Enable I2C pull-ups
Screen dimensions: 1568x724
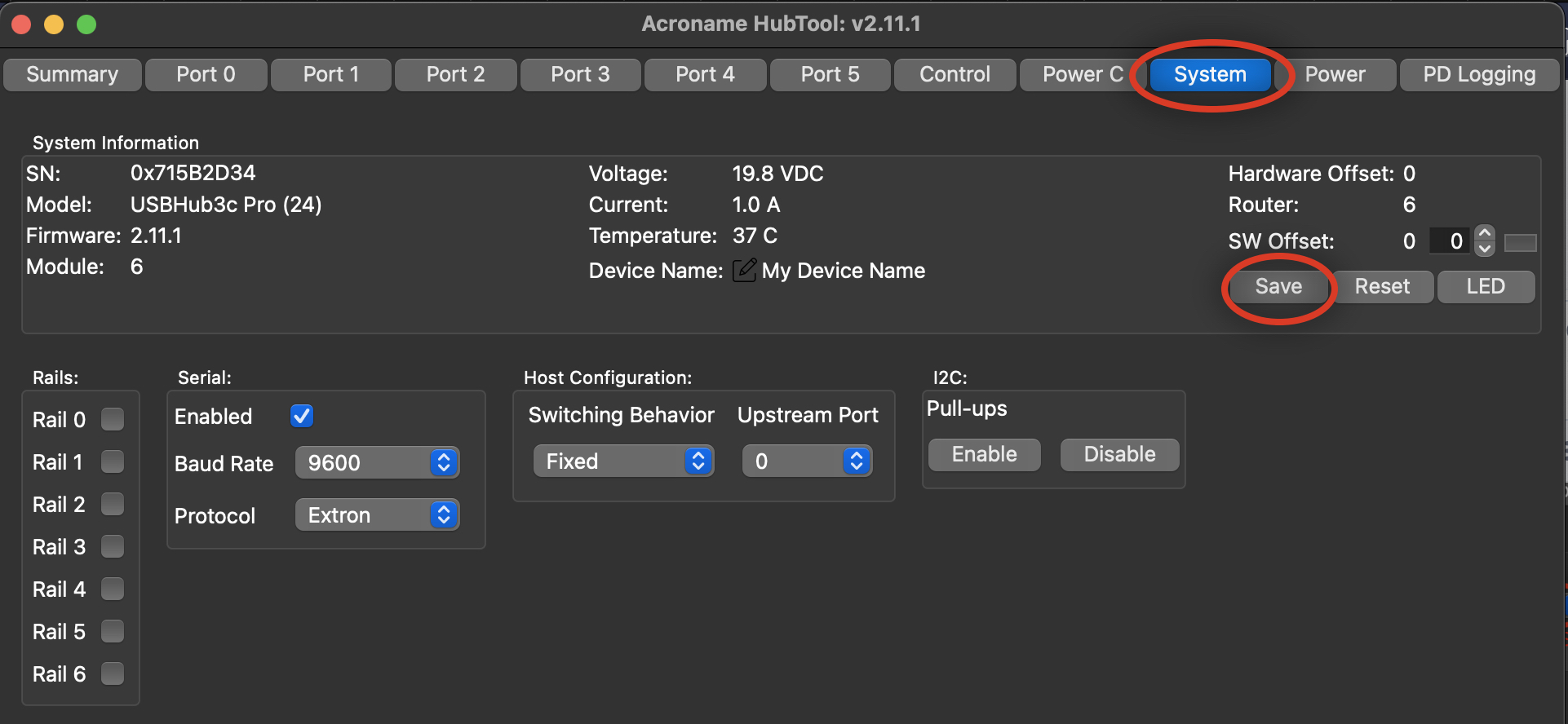[985, 454]
